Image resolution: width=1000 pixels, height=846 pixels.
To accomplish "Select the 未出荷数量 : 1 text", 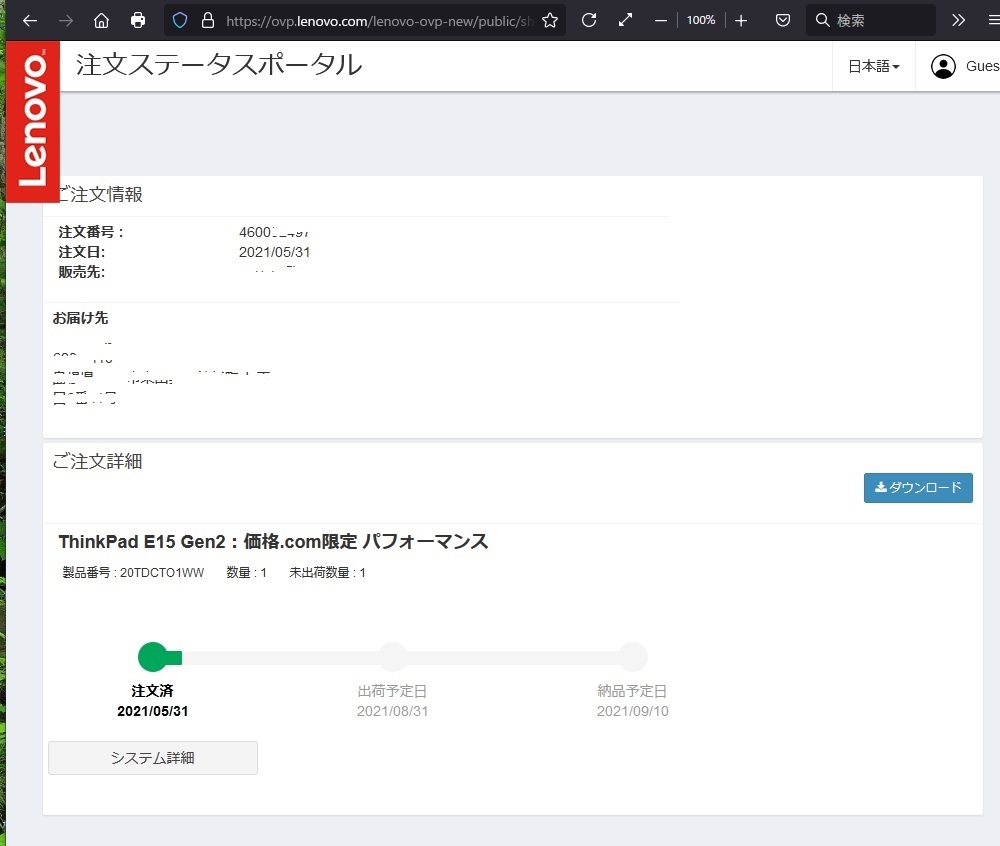I will (327, 573).
